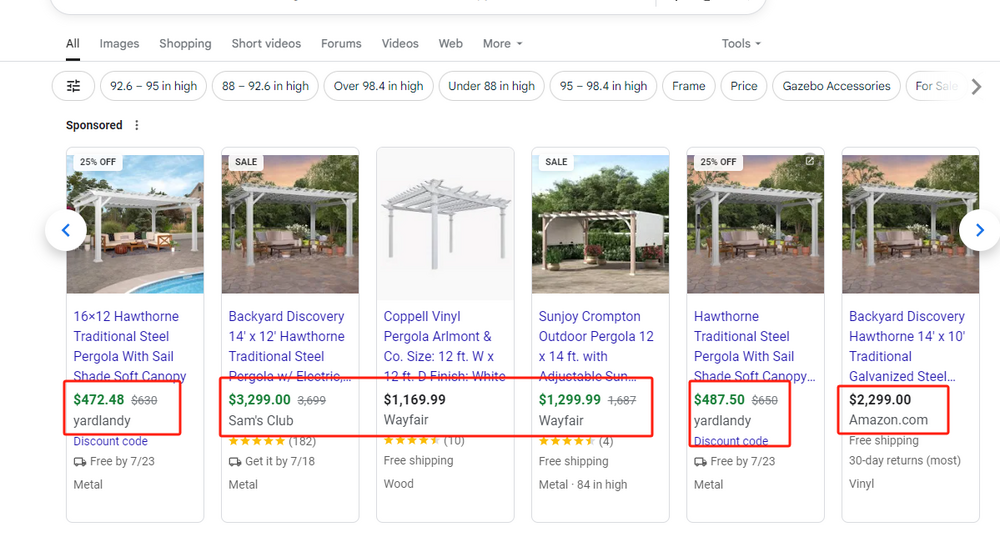Select the Gazebo Accessories filter chip

[x=836, y=86]
